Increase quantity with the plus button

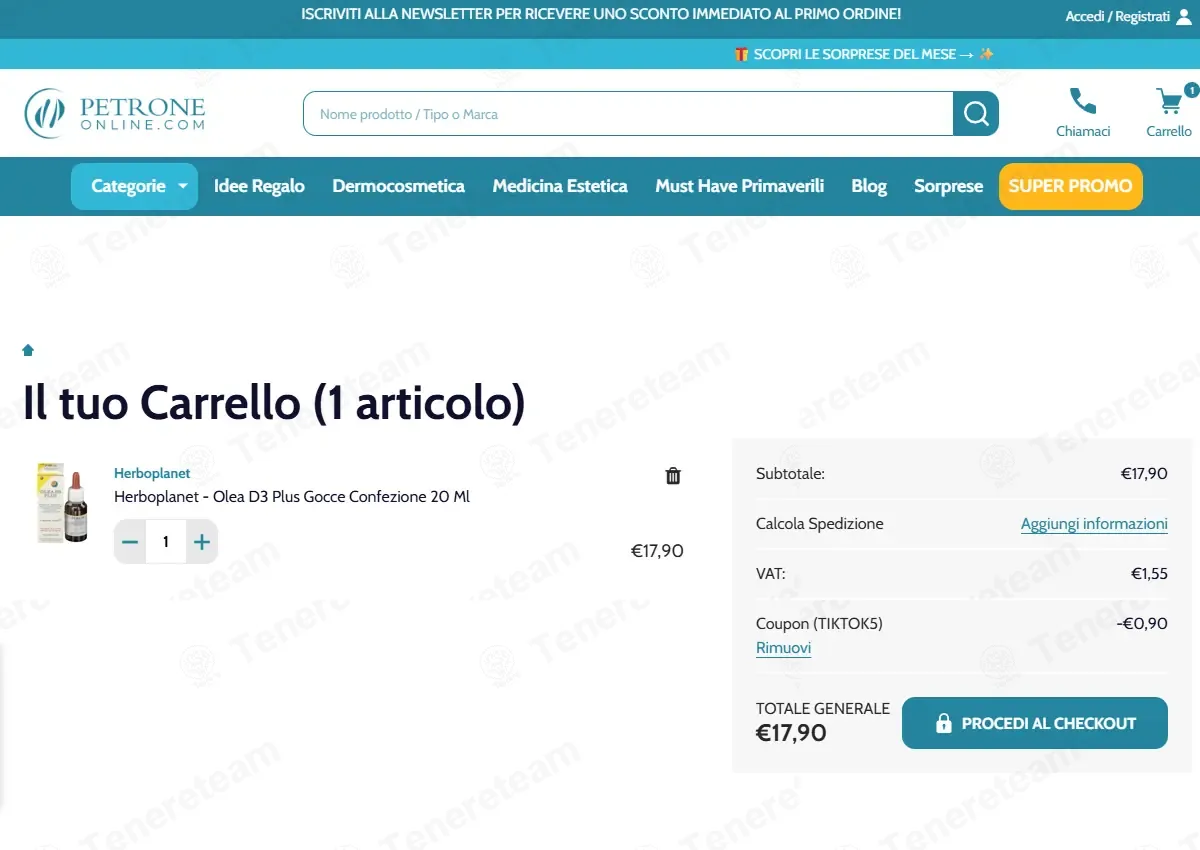(x=202, y=542)
